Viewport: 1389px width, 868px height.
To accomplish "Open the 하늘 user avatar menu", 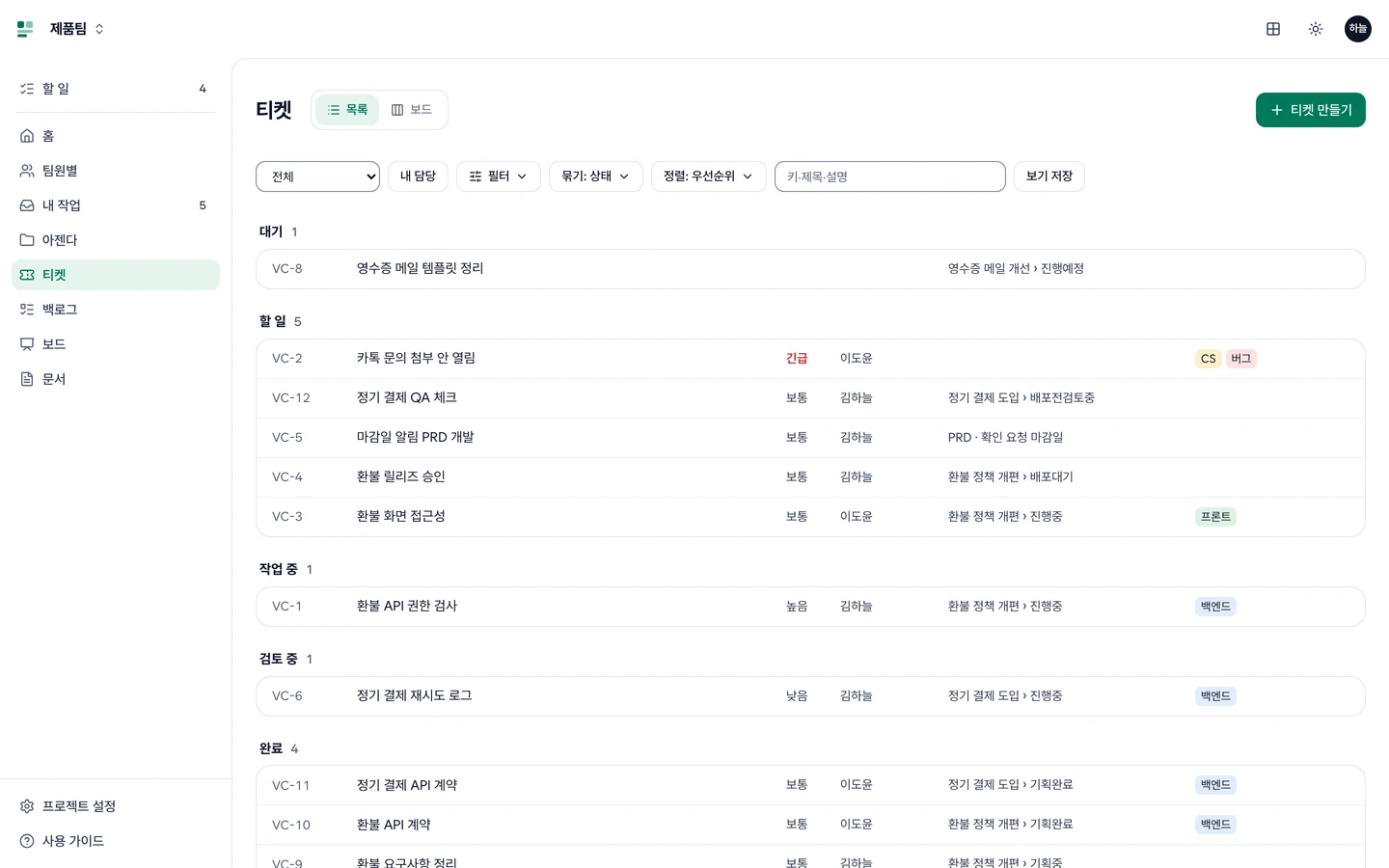I will click(1358, 29).
